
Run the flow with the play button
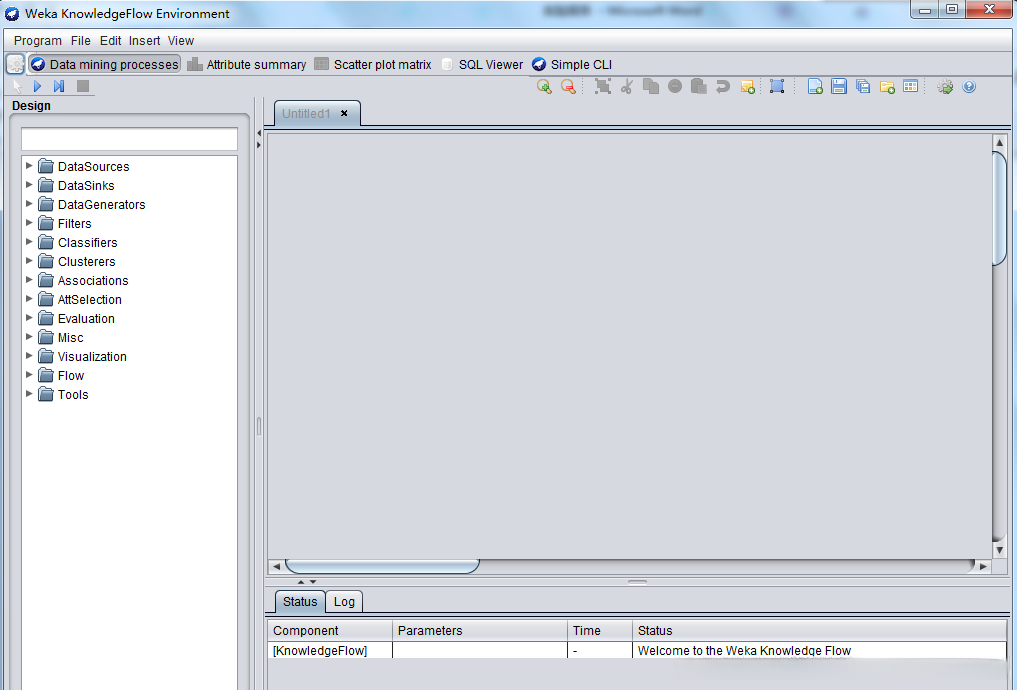38,86
